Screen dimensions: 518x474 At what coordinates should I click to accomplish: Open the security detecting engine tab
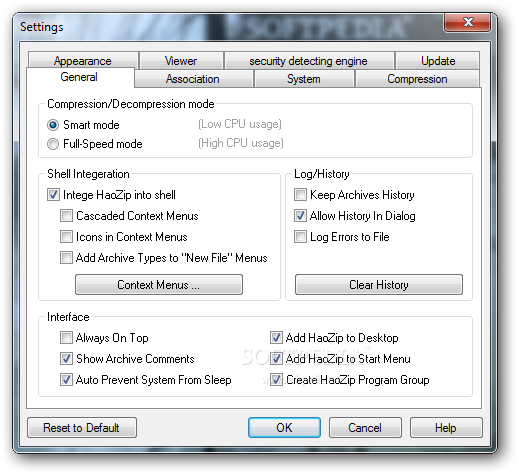pos(309,60)
